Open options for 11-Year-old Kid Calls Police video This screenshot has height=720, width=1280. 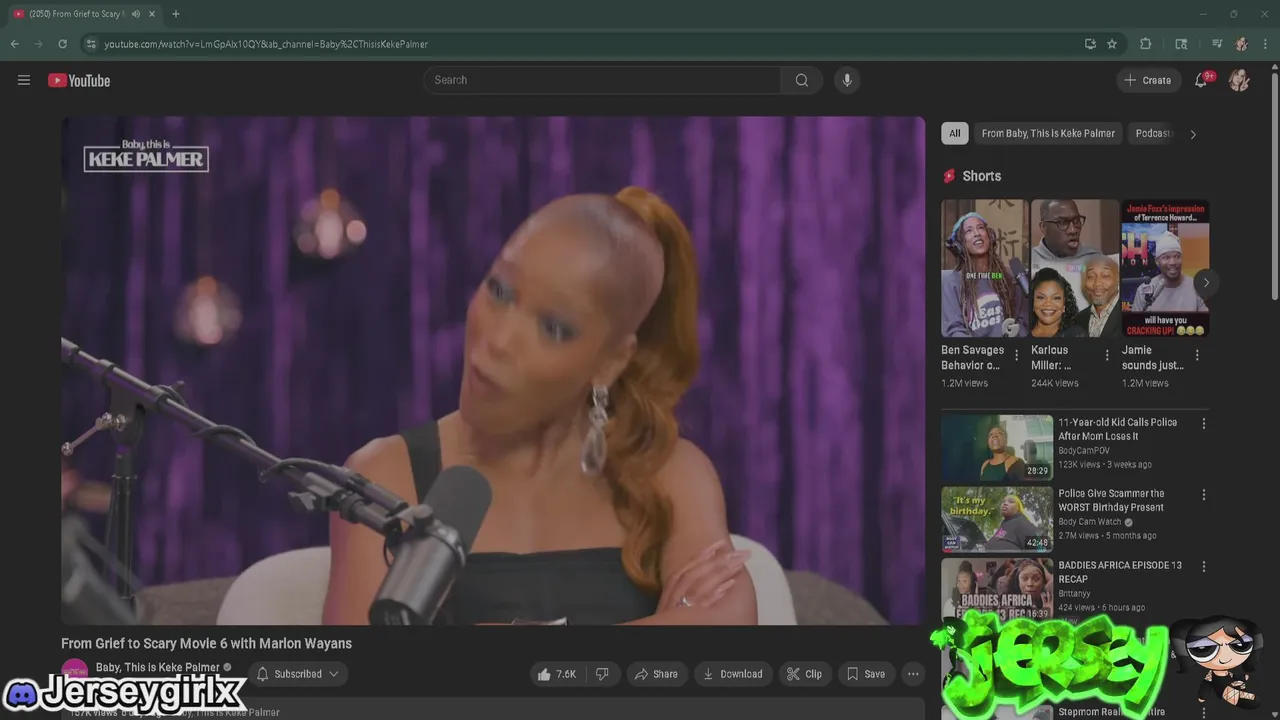click(1204, 424)
